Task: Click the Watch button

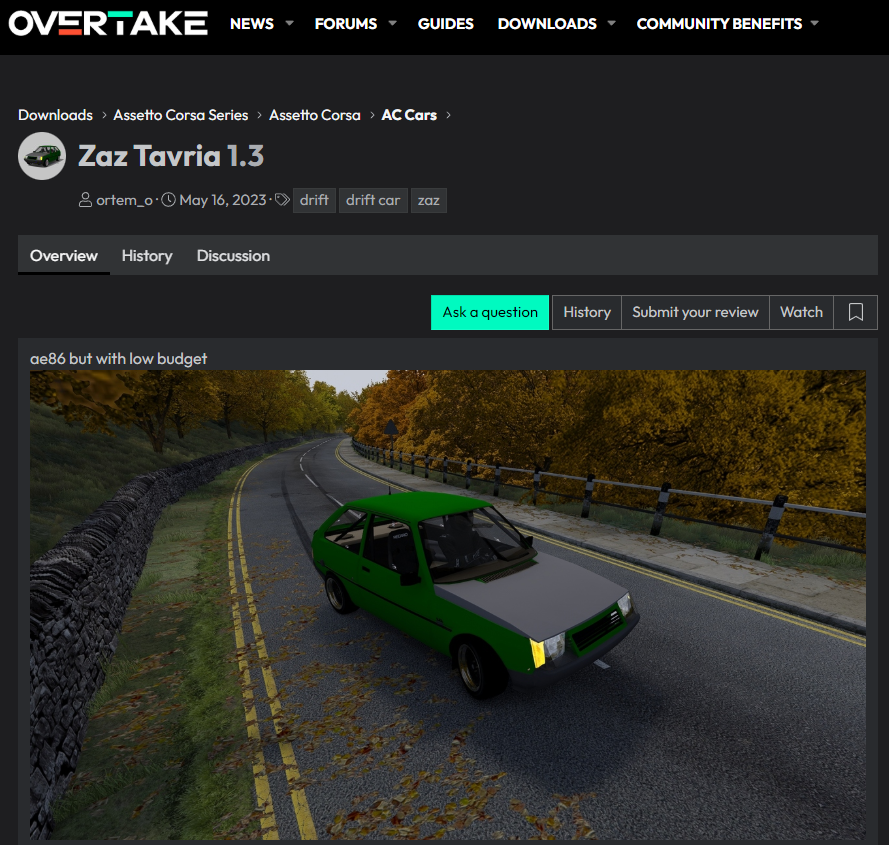Action: pyautogui.click(x=801, y=312)
